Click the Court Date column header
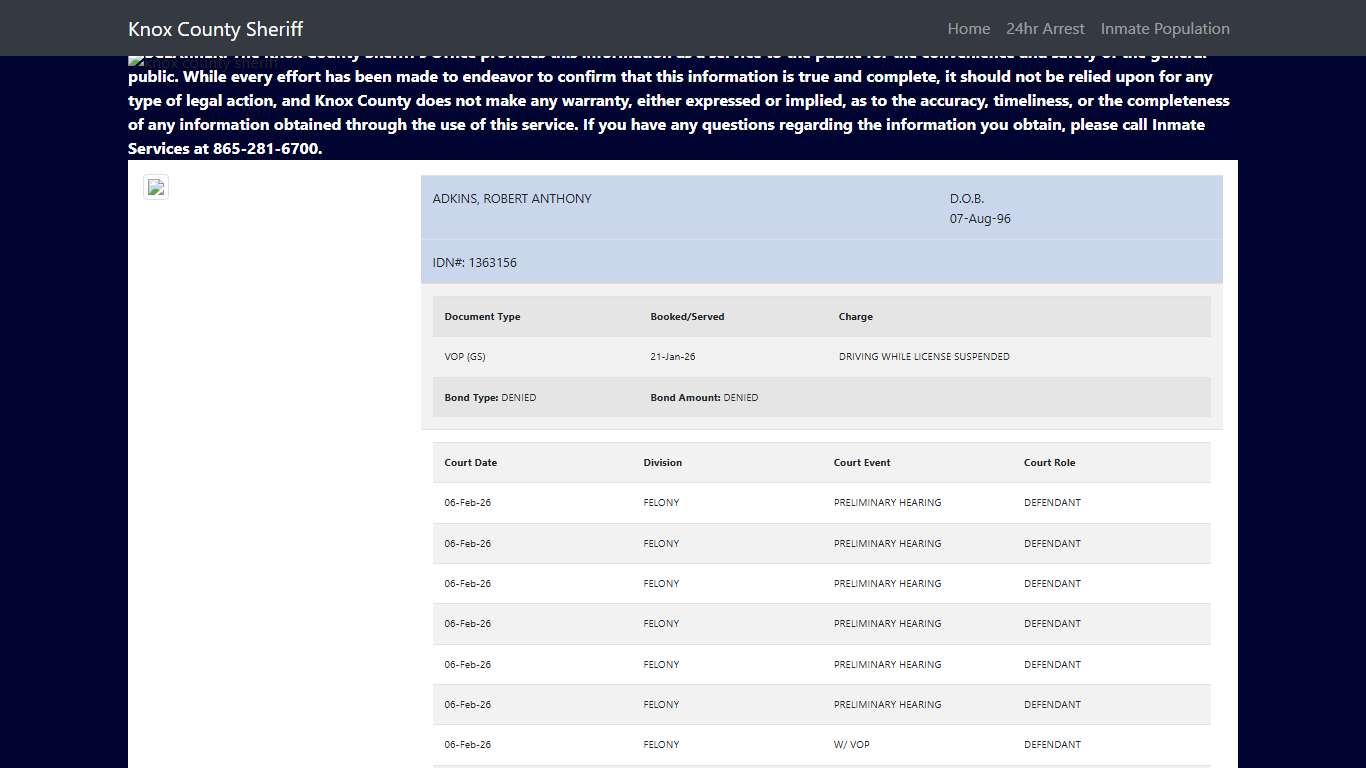 coord(470,462)
